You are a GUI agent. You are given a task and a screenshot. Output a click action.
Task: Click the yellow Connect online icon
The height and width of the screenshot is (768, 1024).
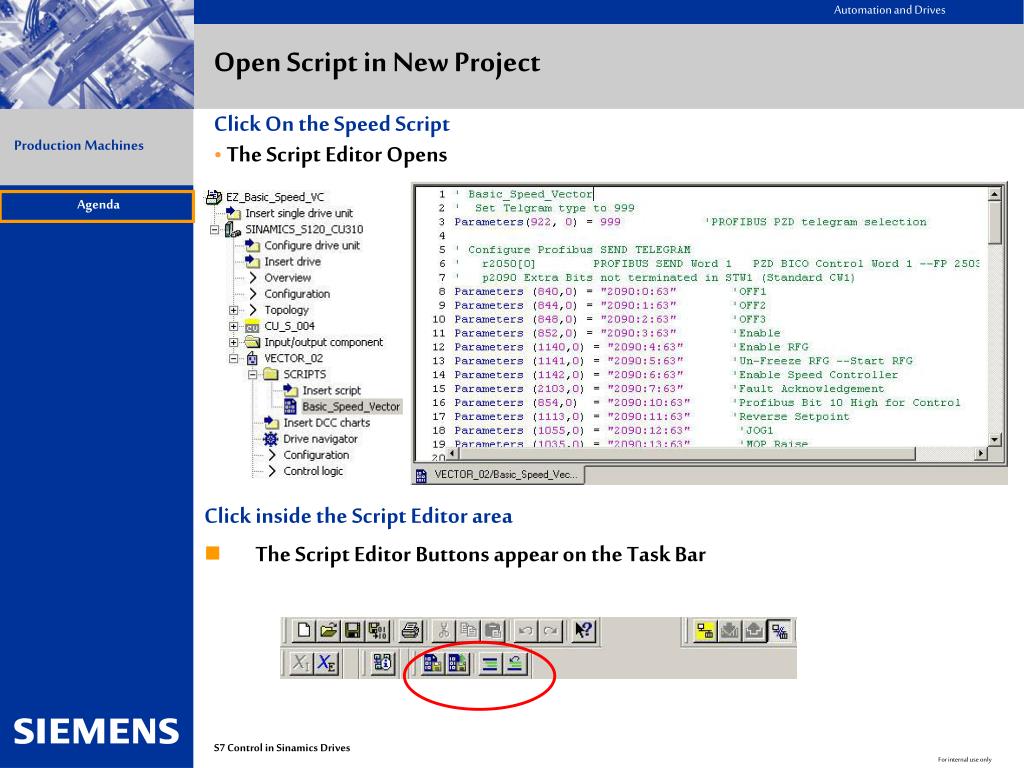(705, 630)
